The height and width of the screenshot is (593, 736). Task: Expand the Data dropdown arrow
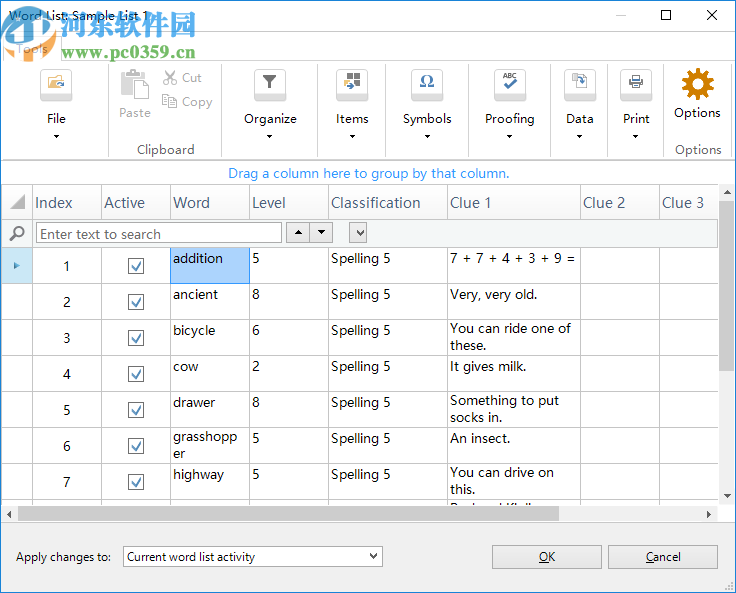(x=579, y=137)
